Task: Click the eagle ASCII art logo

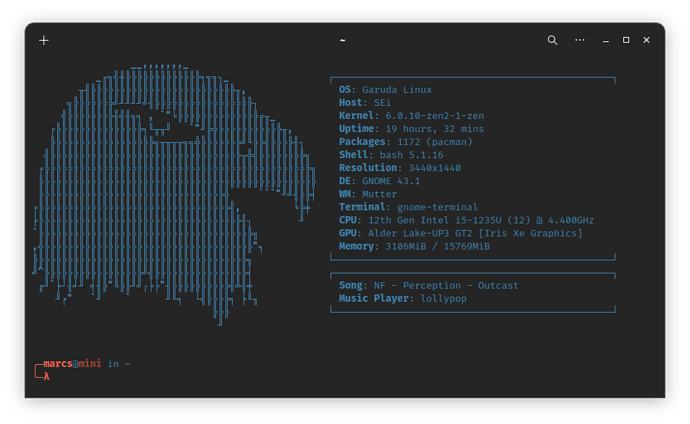Action: point(174,195)
